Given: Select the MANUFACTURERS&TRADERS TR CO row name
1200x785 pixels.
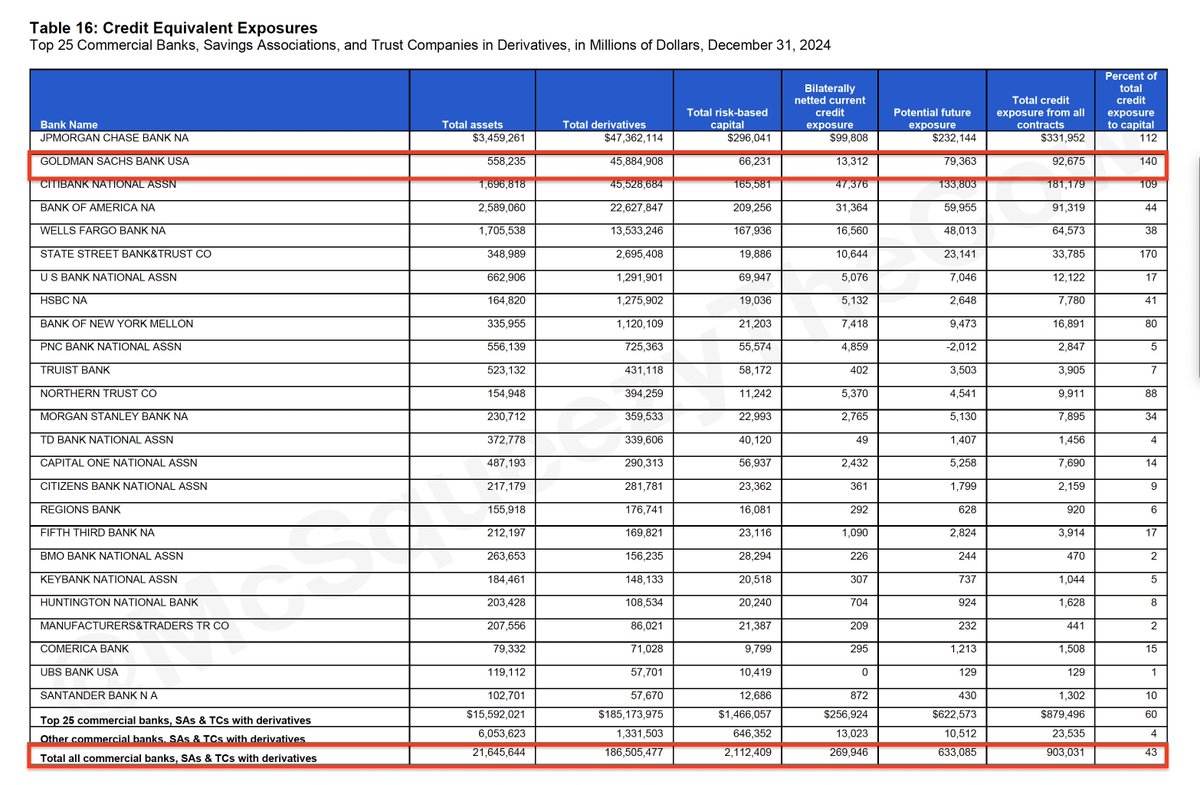Looking at the screenshot, I should click(135, 625).
